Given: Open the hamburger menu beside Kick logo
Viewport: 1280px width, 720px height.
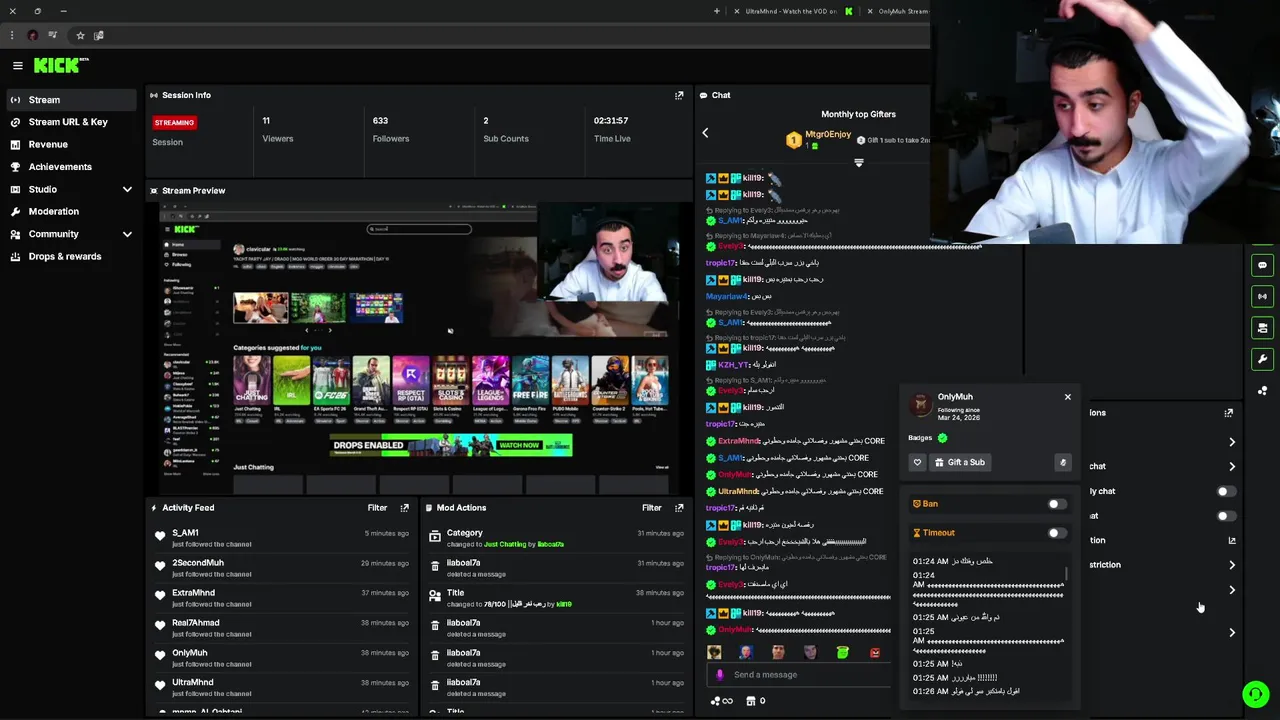Looking at the screenshot, I should click(17, 65).
